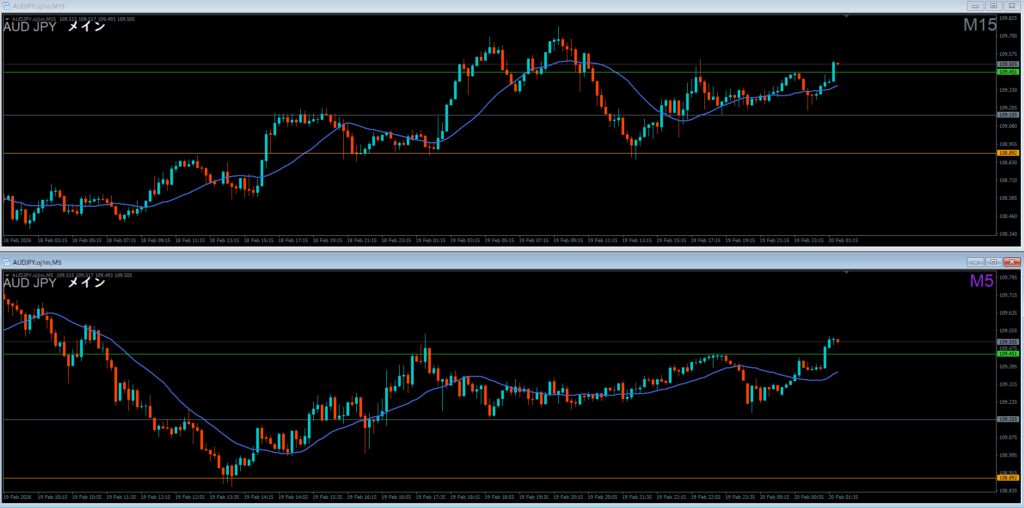Click the M15 timeframe label

click(979, 26)
